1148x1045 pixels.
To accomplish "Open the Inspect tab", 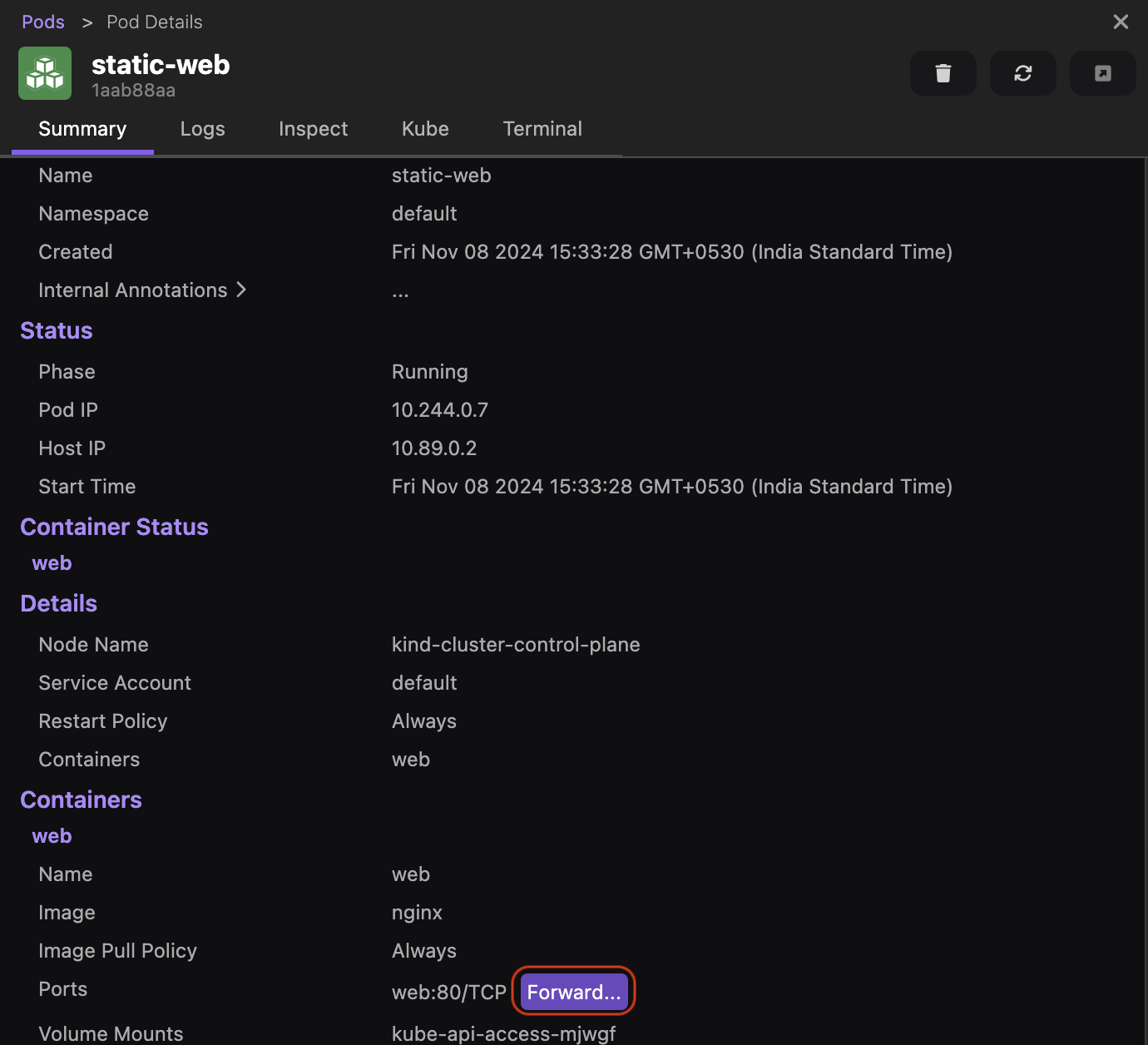I will tap(313, 129).
